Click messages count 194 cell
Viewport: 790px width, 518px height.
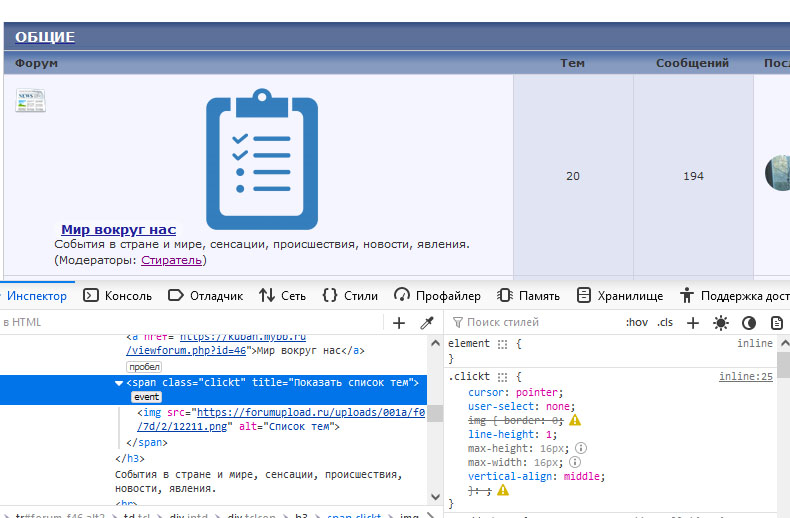(x=693, y=176)
